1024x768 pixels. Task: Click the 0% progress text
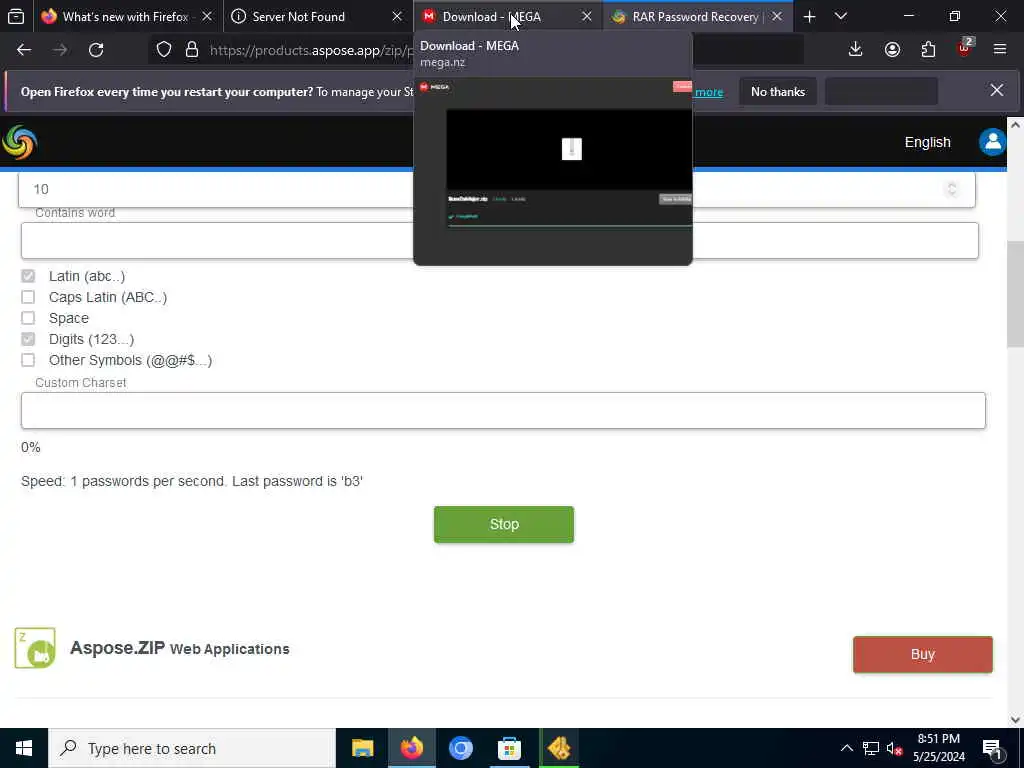tap(31, 447)
